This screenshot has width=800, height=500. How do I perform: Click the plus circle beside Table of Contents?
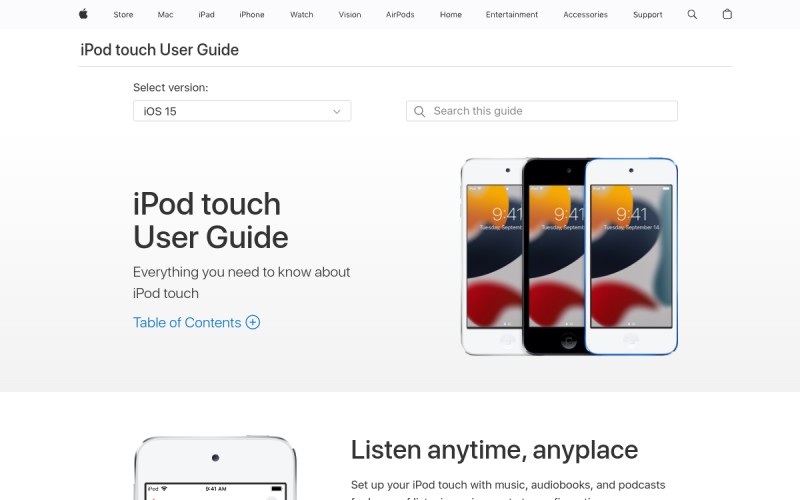point(253,322)
